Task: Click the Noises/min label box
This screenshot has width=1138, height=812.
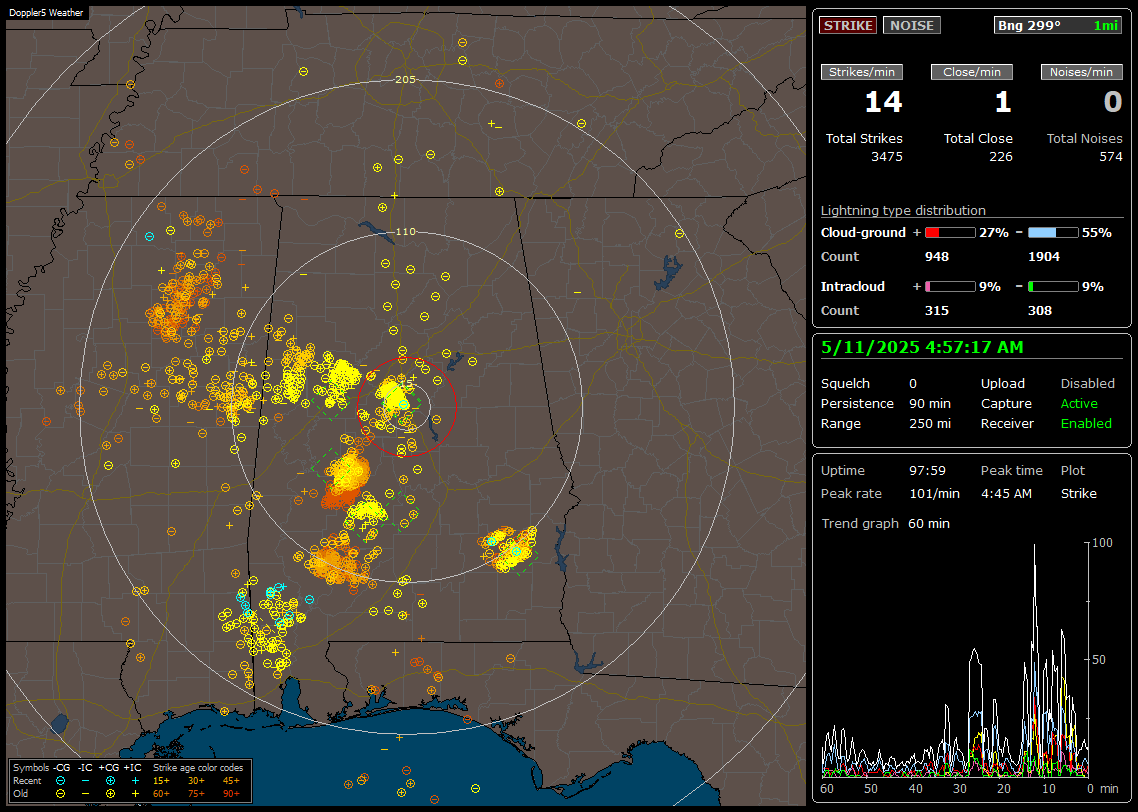Action: tap(1081, 72)
